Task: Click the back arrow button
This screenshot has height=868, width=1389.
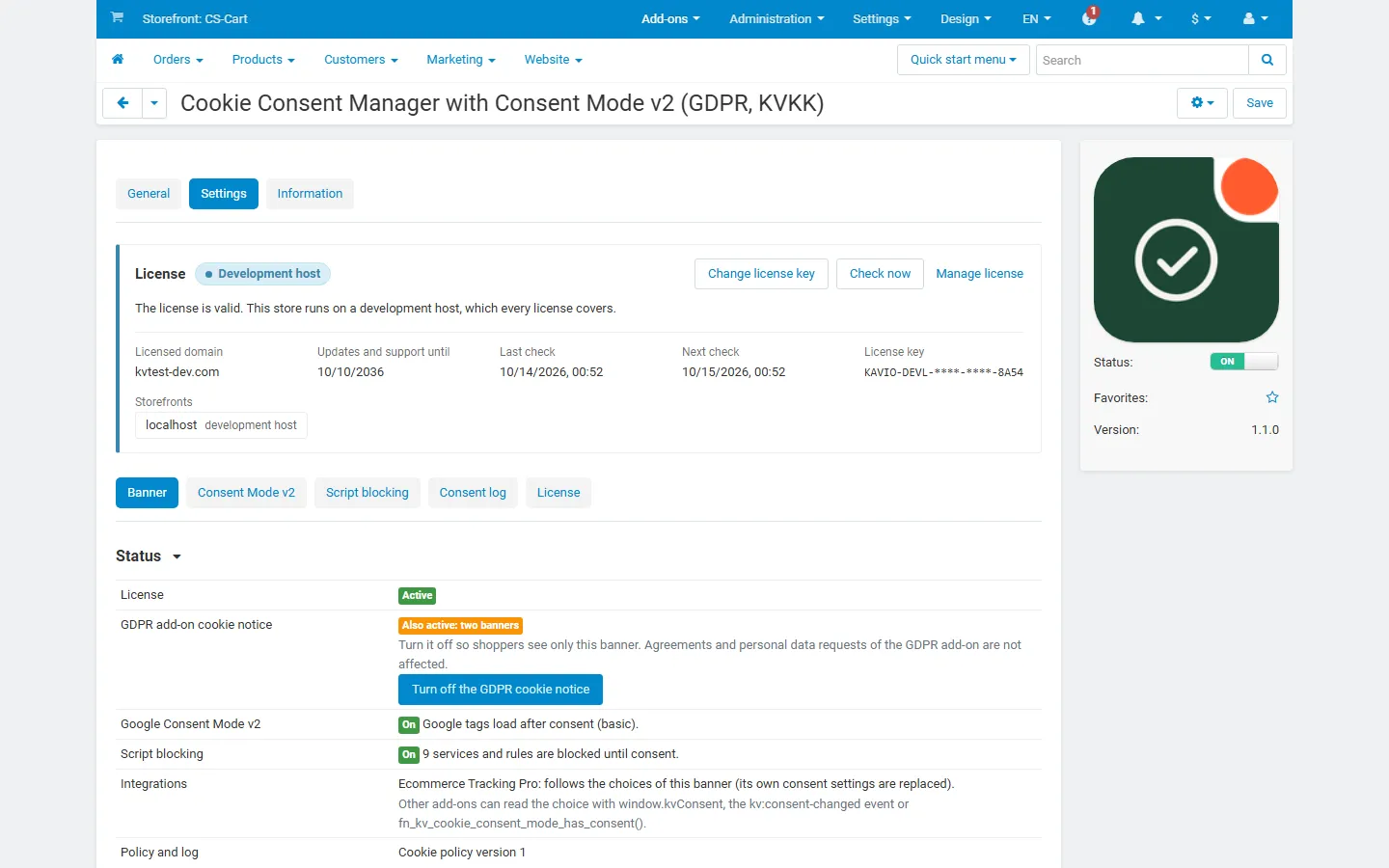Action: click(123, 103)
